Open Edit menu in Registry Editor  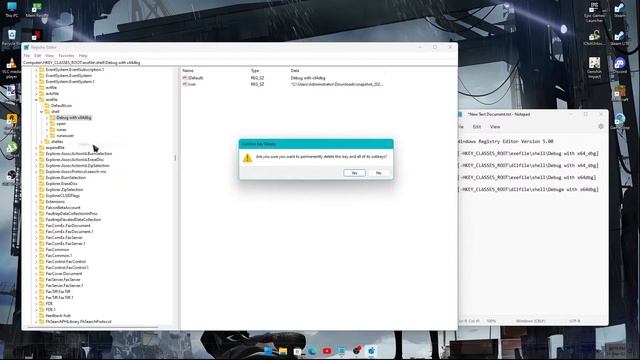tap(38, 56)
